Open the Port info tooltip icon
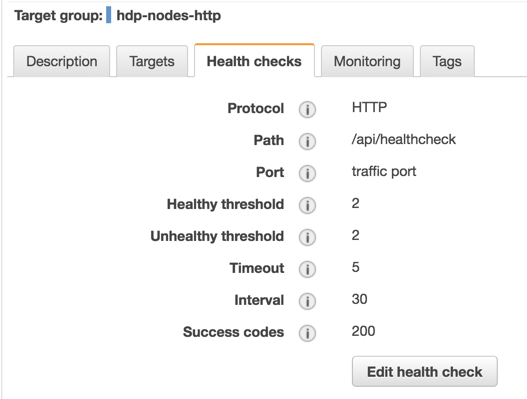 coord(307,173)
